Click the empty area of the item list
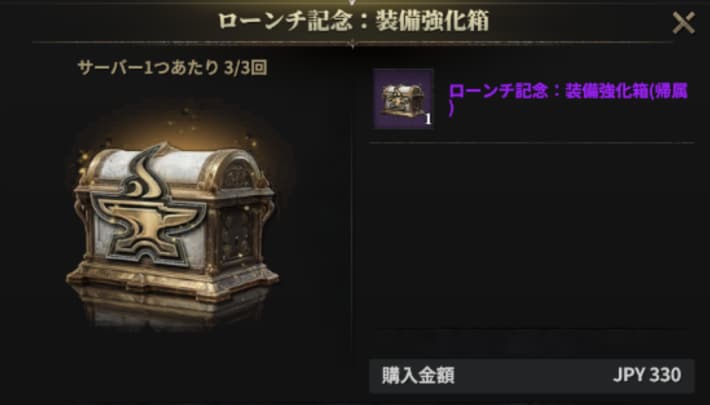Image resolution: width=710 pixels, height=405 pixels. 532,236
